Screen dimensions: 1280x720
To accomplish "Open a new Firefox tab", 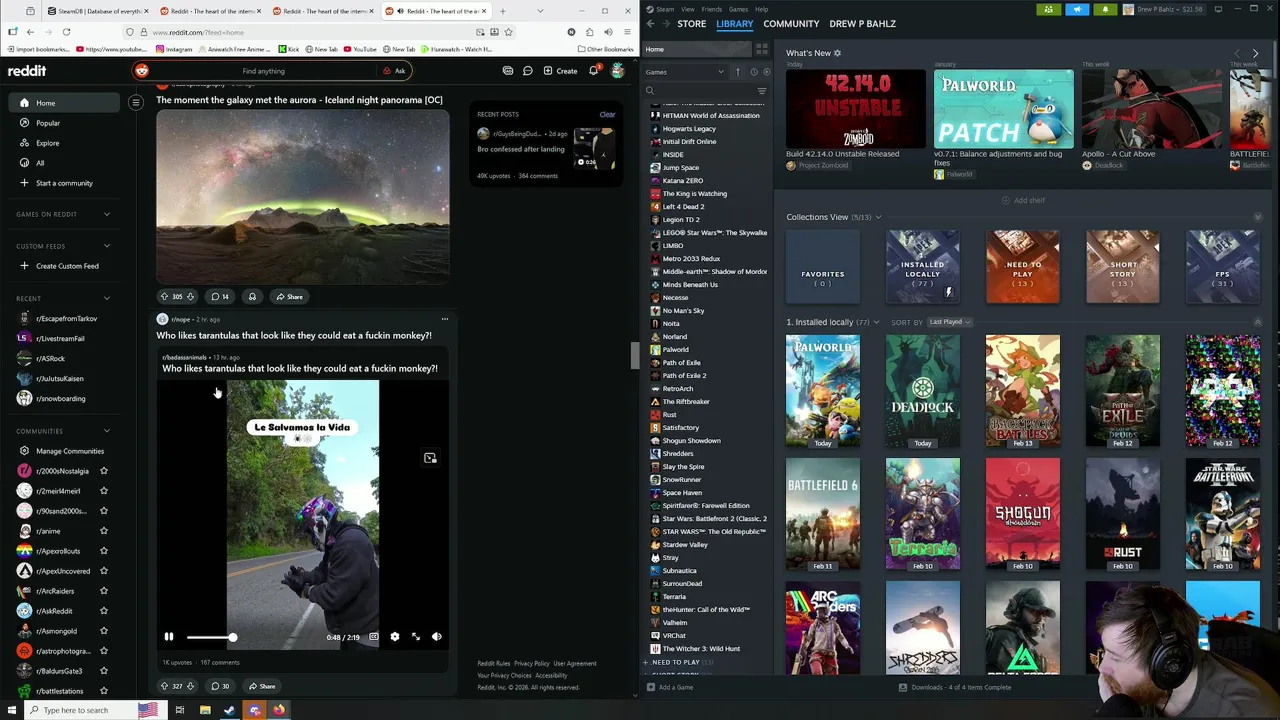I will coord(503,11).
